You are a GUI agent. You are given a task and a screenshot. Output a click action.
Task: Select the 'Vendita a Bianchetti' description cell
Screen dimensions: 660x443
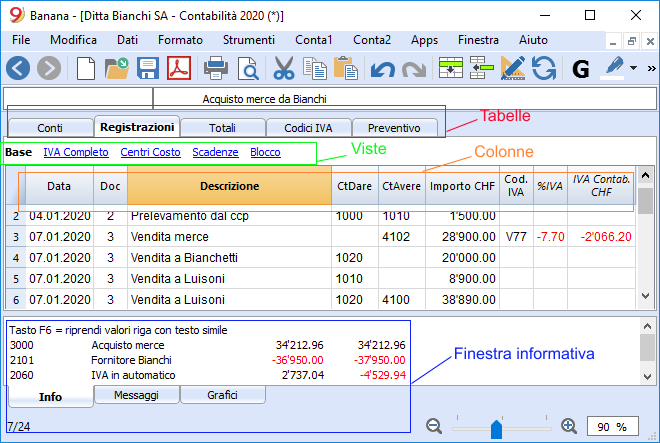coord(229,258)
